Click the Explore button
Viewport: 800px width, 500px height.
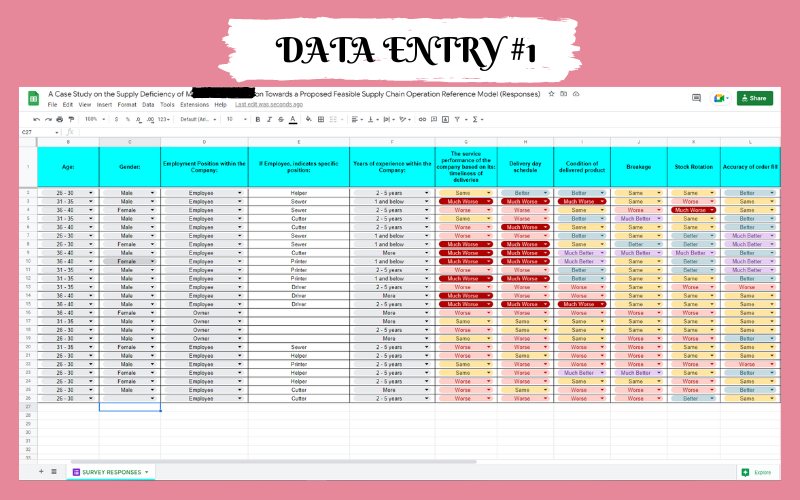[758, 472]
